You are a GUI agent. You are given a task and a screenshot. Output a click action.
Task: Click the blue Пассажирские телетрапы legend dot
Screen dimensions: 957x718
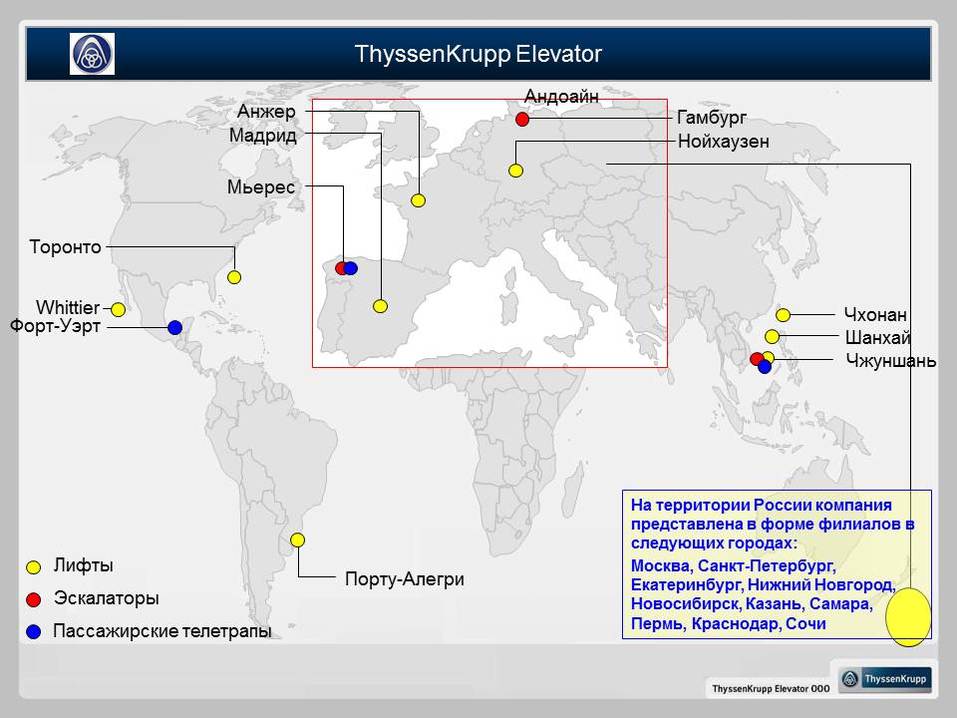pyautogui.click(x=33, y=631)
